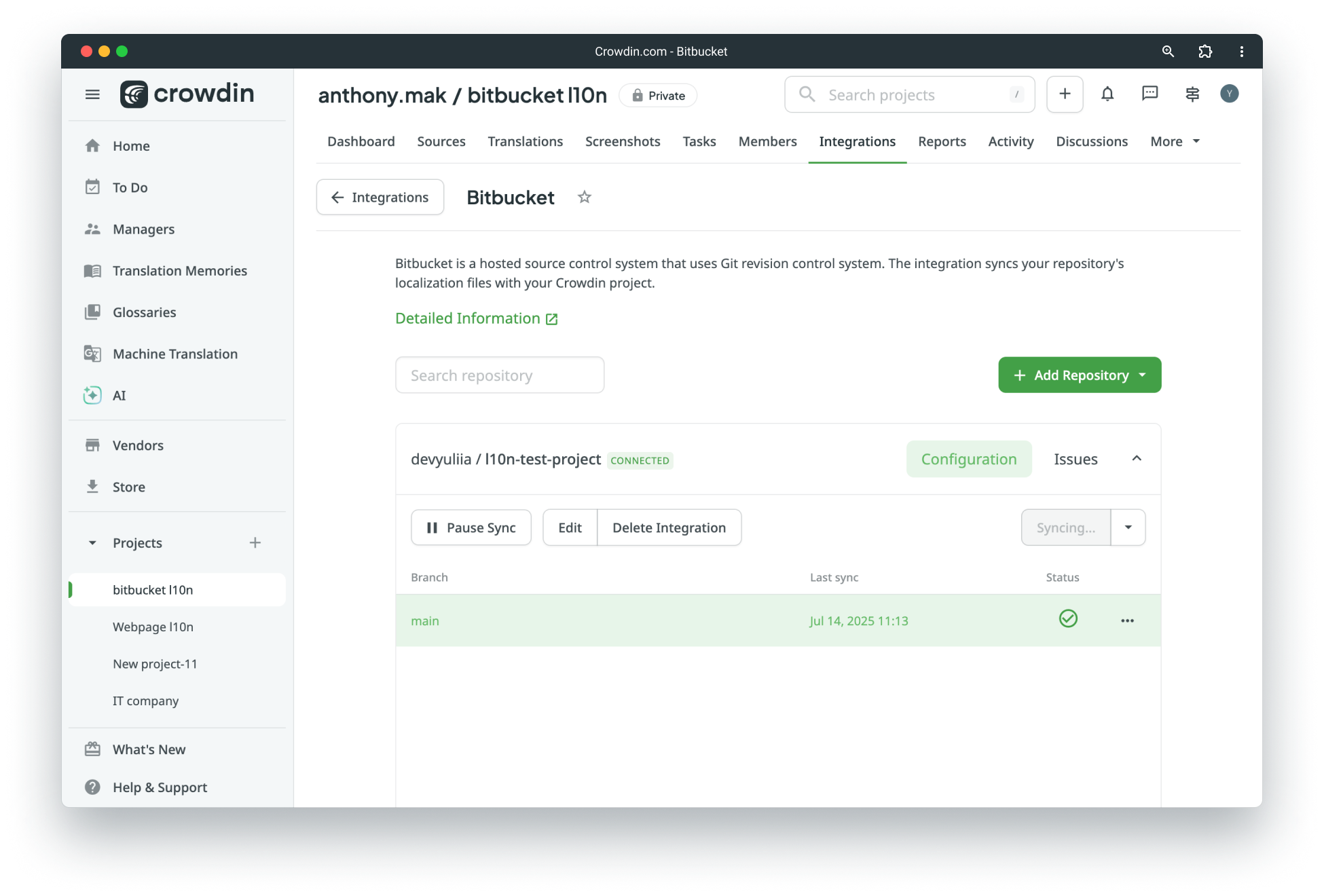1324x896 pixels.
Task: Open Glossaries section
Action: [144, 312]
